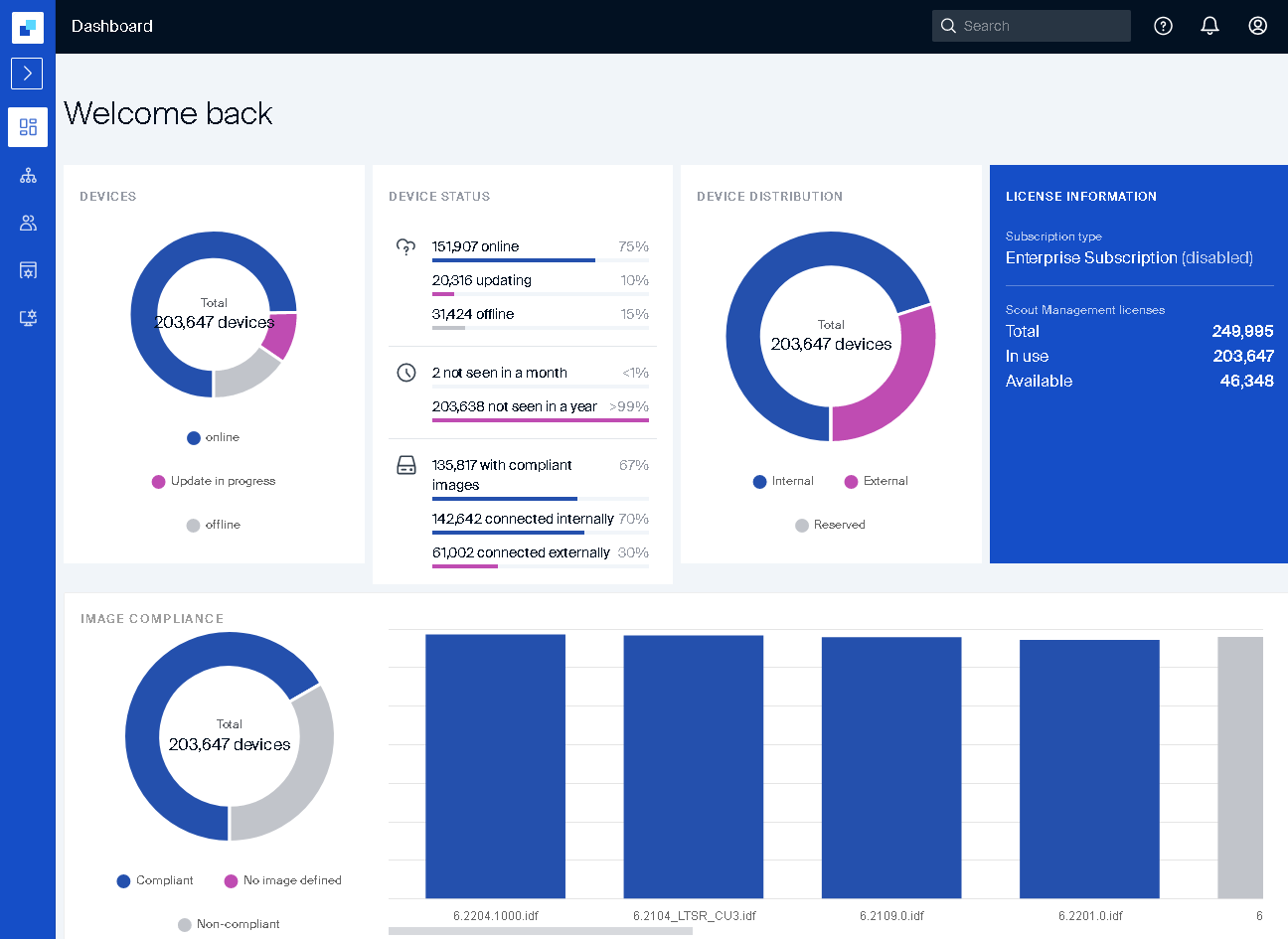Screen dimensions: 1288x939
Task: Click the help question mark icon
Action: pyautogui.click(x=1163, y=26)
